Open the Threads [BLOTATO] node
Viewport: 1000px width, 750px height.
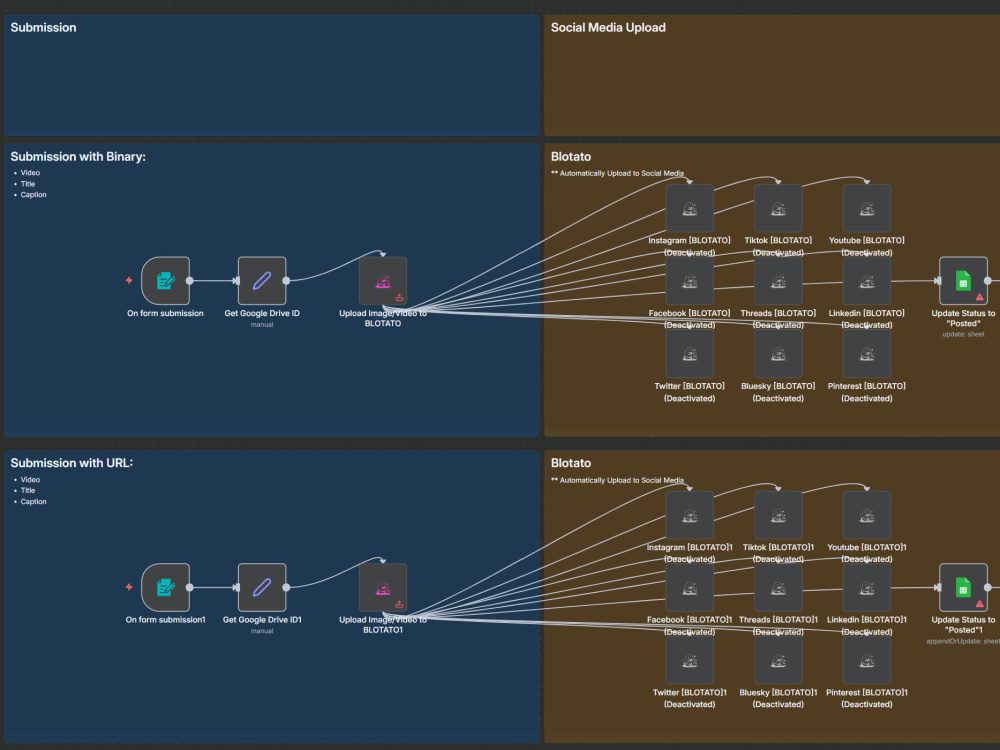tap(778, 281)
